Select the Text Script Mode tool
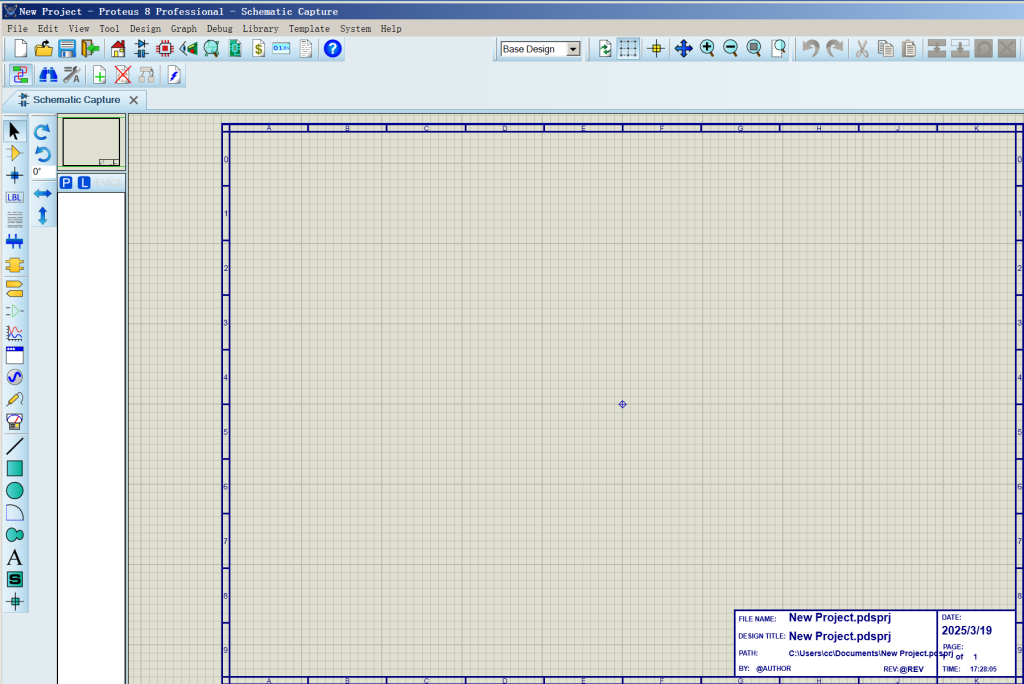Image resolution: width=1024 pixels, height=684 pixels. pyautogui.click(x=14, y=220)
